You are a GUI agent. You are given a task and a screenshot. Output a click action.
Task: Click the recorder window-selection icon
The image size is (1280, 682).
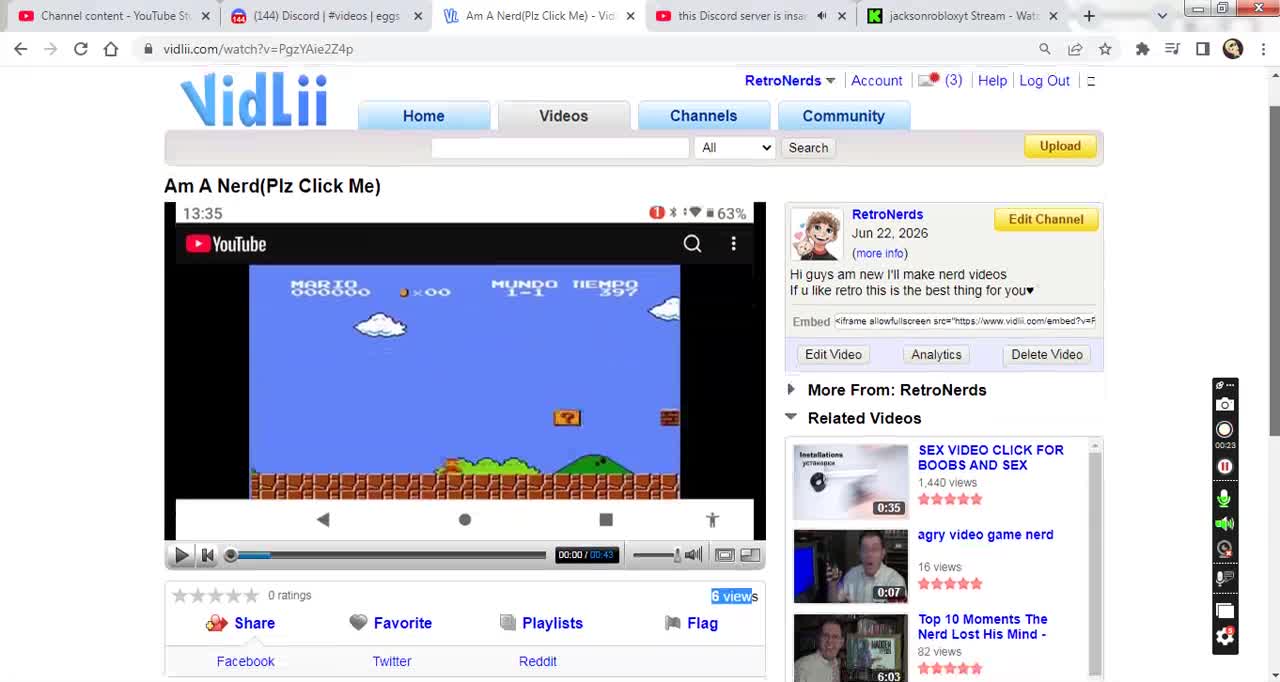tap(1225, 611)
